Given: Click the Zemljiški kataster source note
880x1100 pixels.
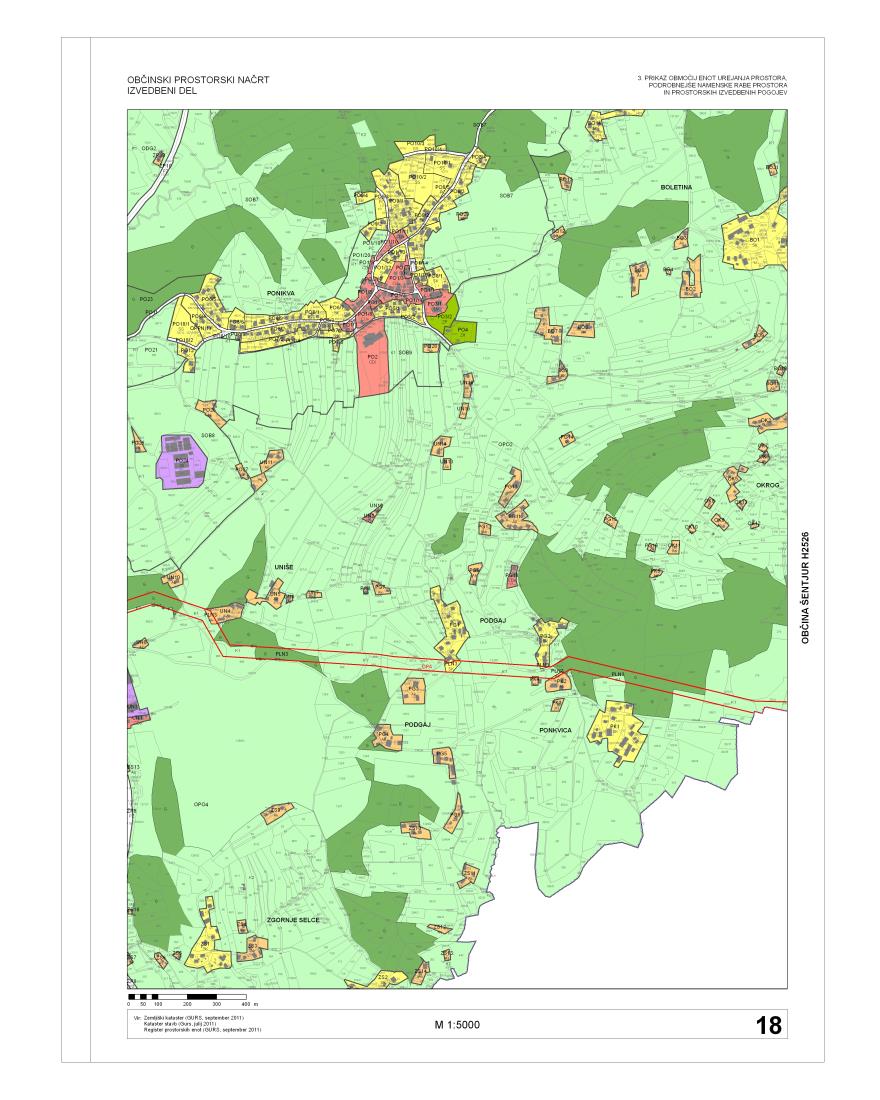Looking at the screenshot, I should 196,1017.
